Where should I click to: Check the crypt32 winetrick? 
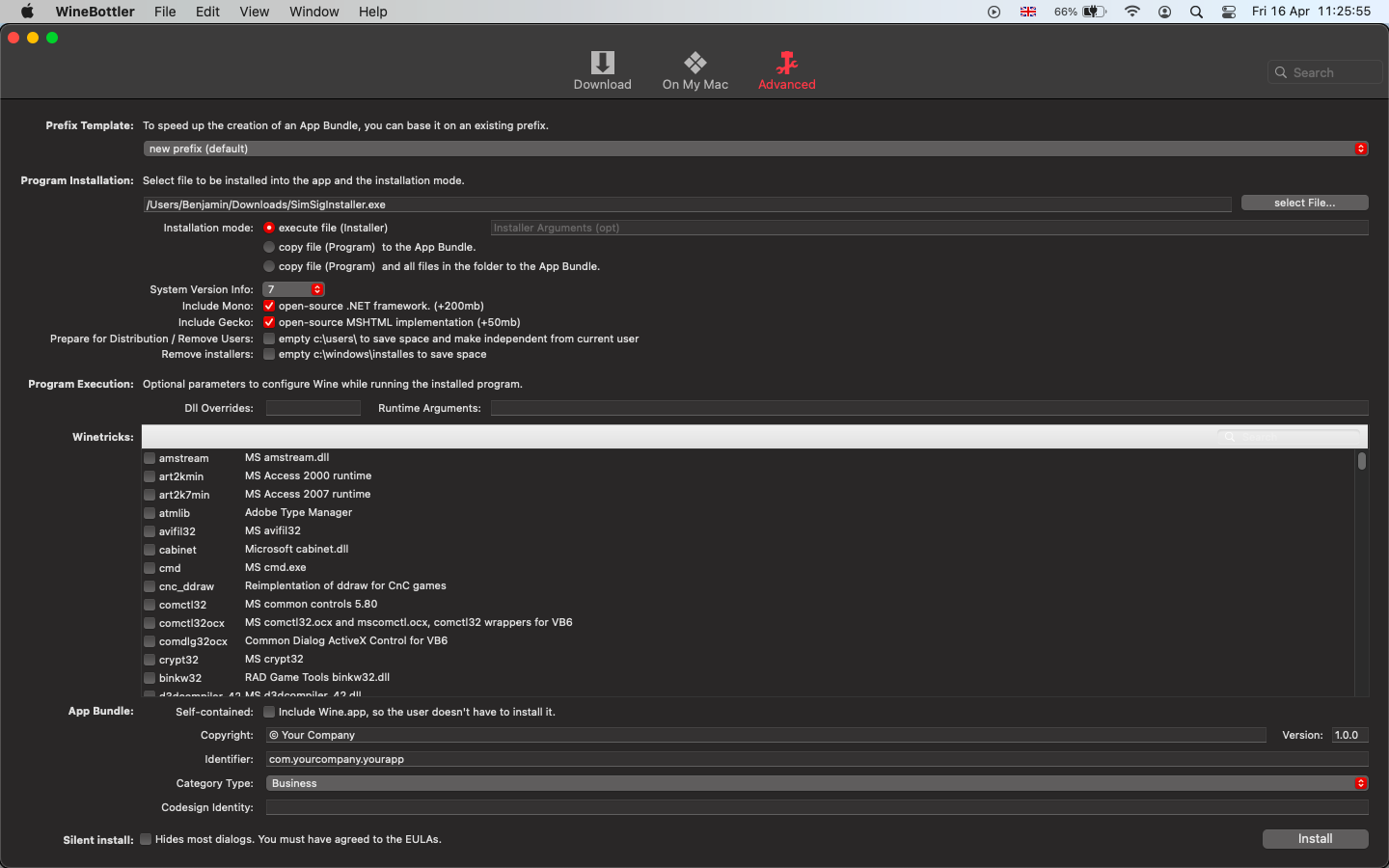point(150,660)
